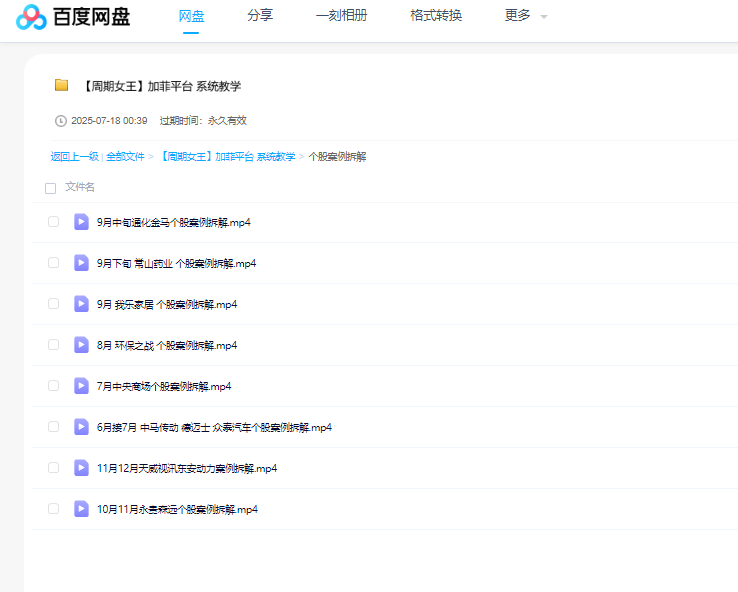
Task: Switch to the 分享 tab
Action: click(260, 16)
